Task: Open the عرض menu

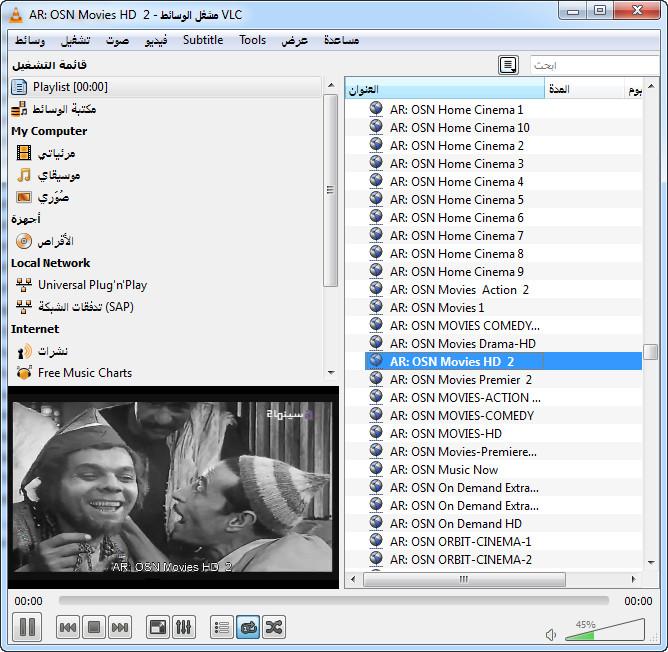Action: point(294,40)
